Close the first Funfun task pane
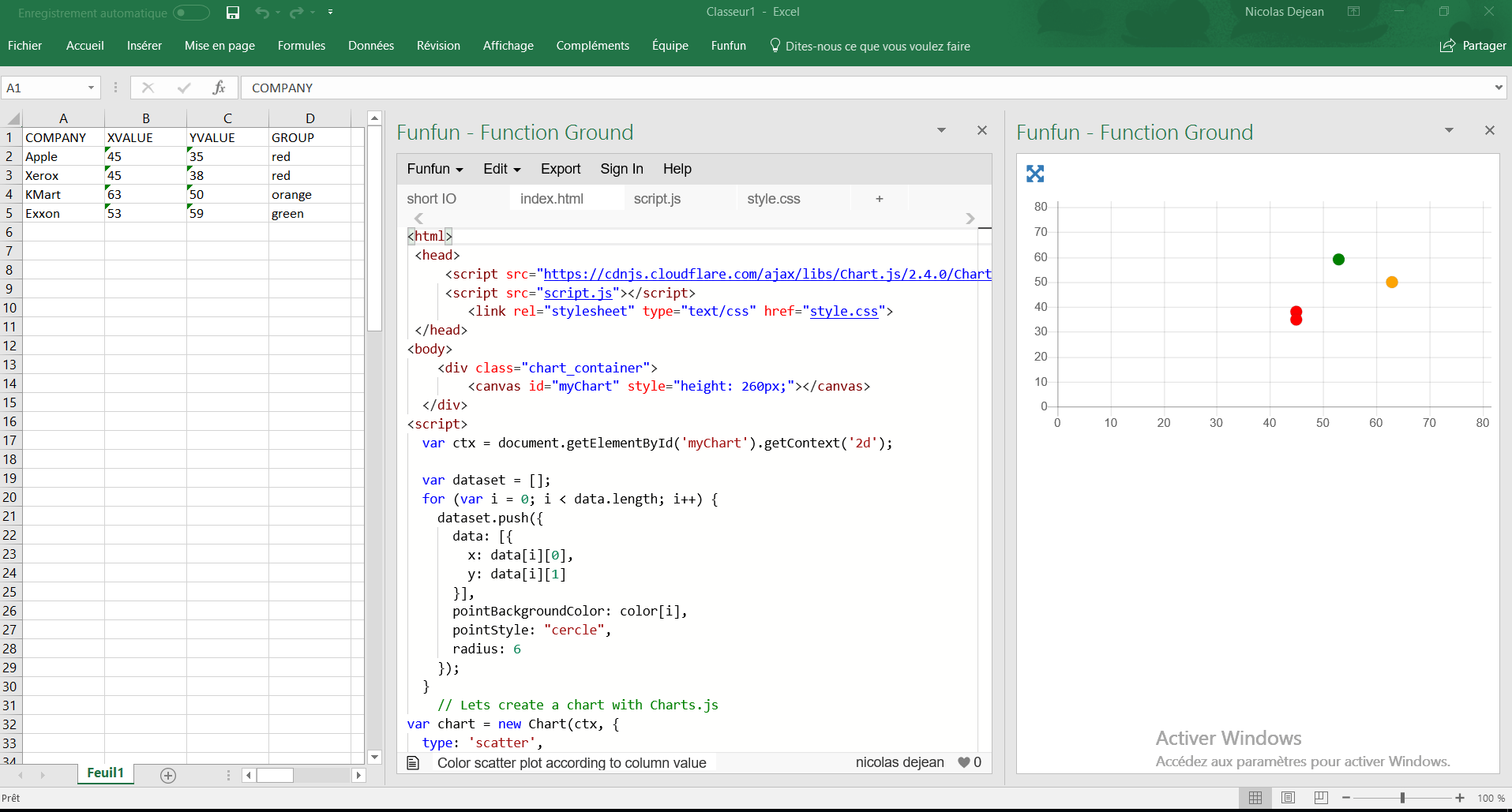Image resolution: width=1512 pixels, height=812 pixels. tap(982, 130)
